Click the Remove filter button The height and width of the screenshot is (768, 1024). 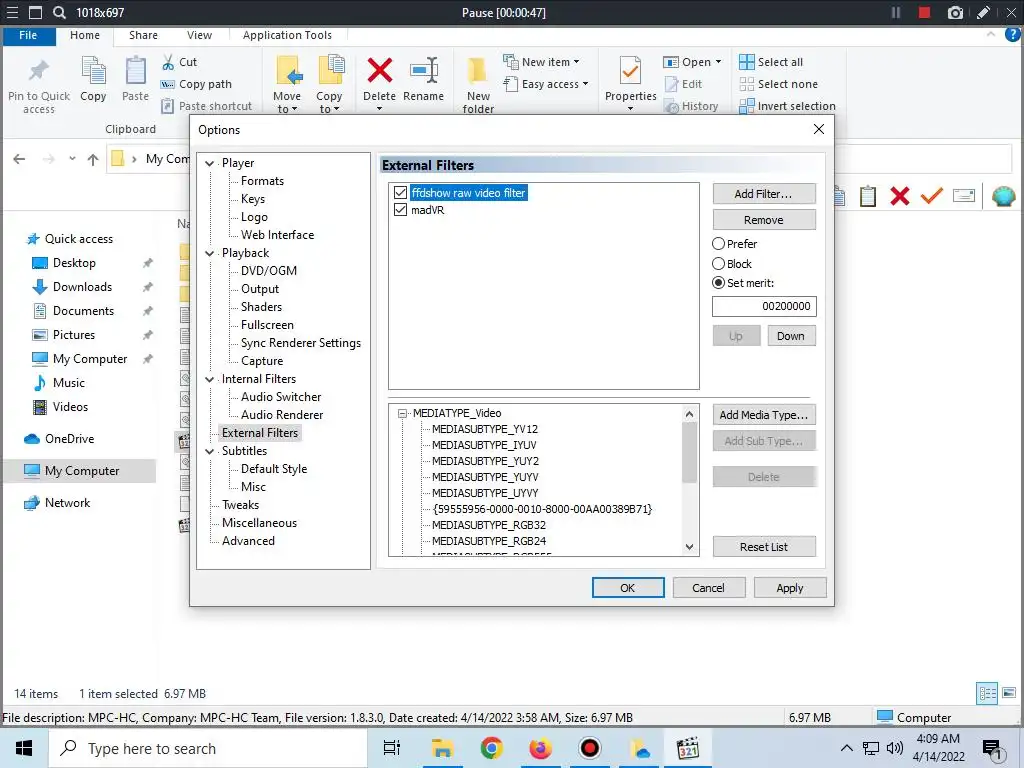point(764,220)
